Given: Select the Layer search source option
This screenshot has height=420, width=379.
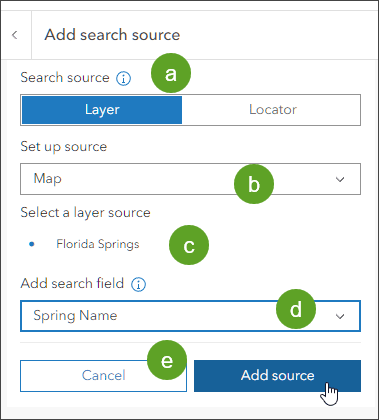Looking at the screenshot, I should [x=102, y=110].
